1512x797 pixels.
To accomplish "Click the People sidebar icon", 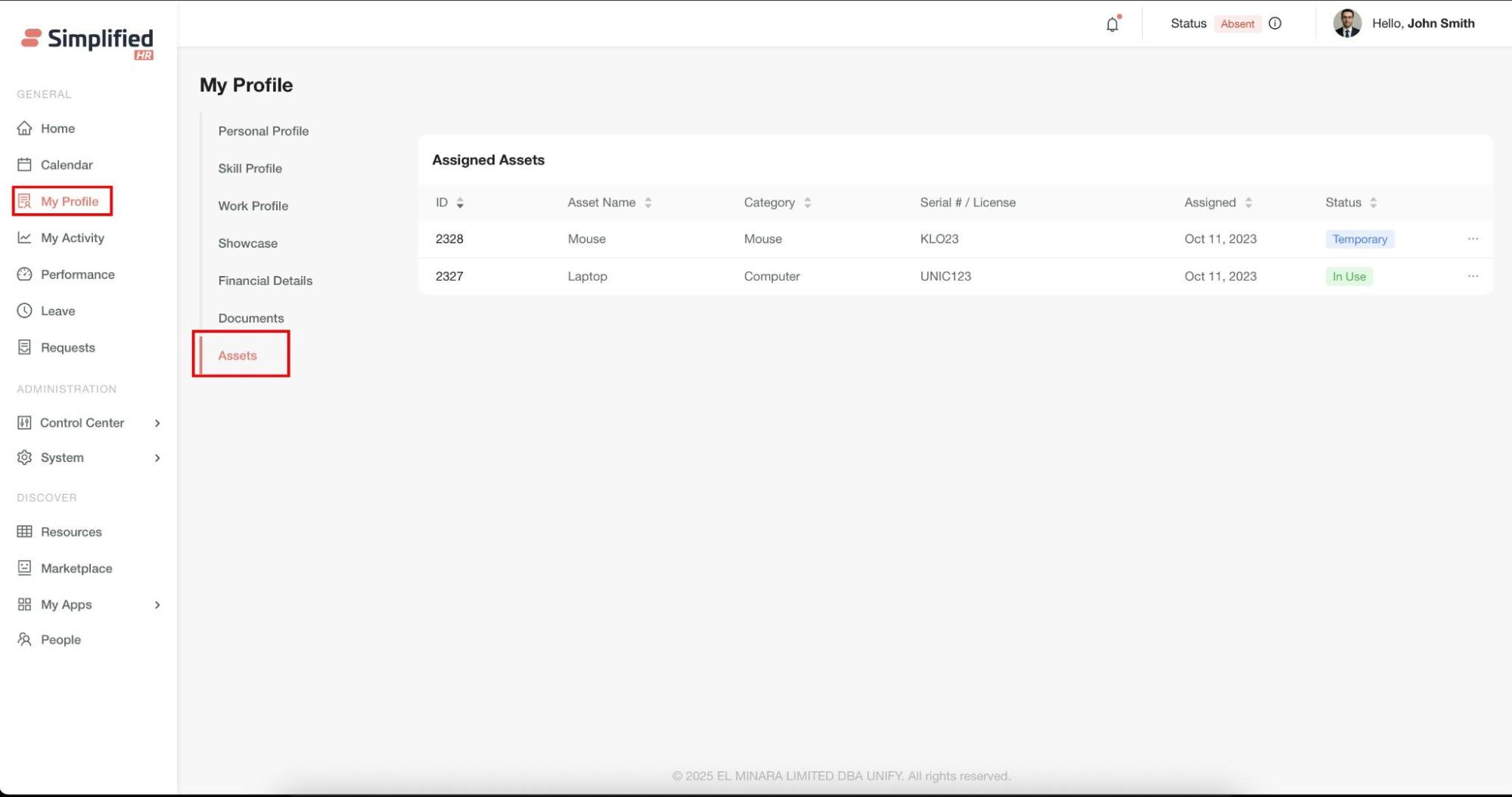I will coord(25,640).
